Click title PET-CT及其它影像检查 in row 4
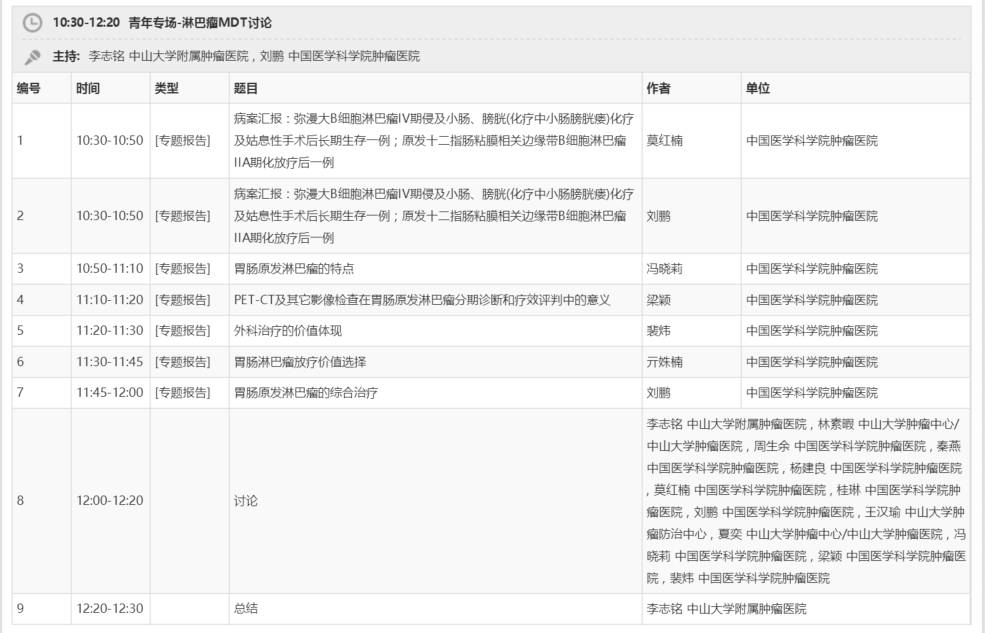985x633 pixels. pos(422,300)
